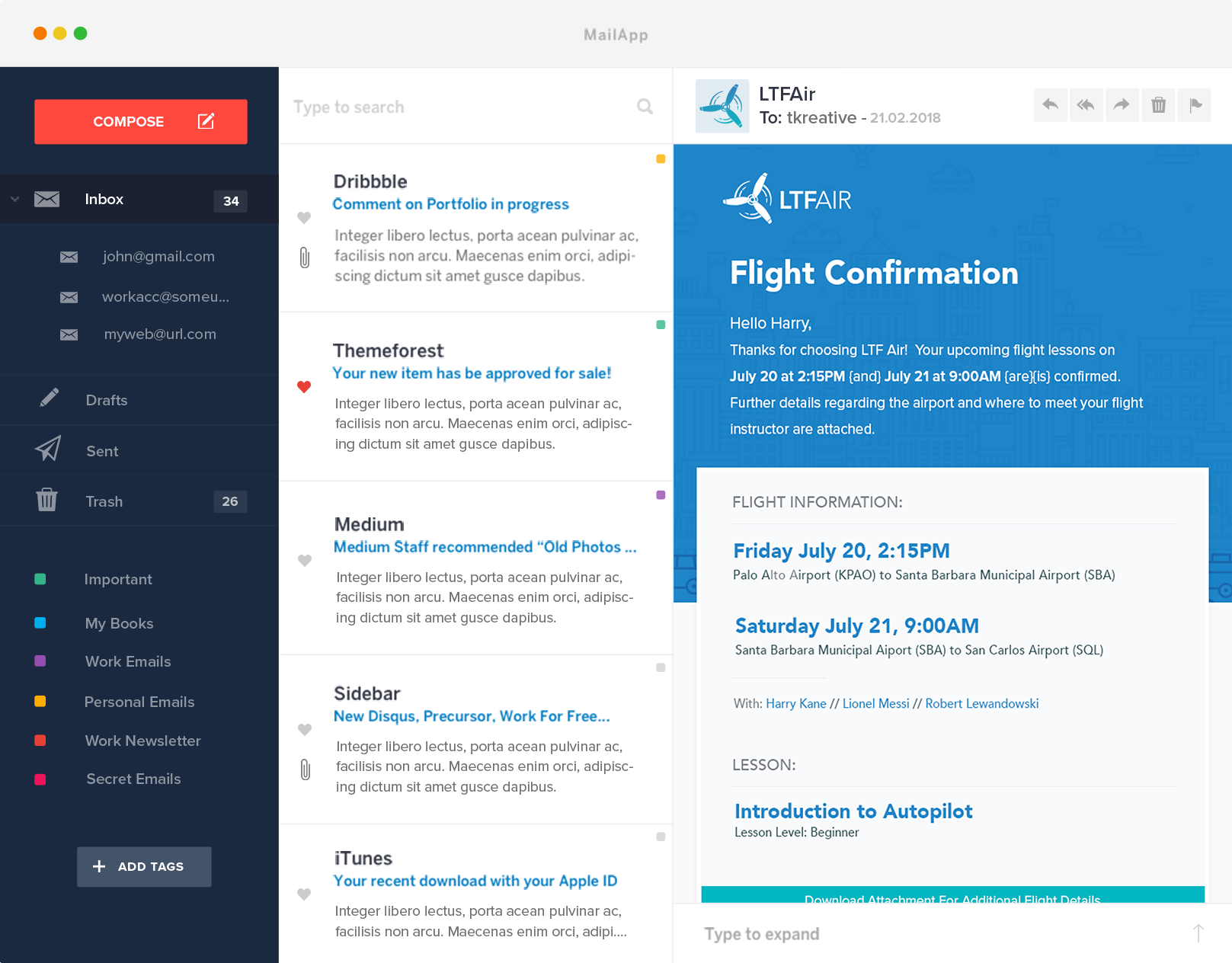Click the forward arrow icon
Screen dimensions: 1232x963
click(x=1122, y=104)
